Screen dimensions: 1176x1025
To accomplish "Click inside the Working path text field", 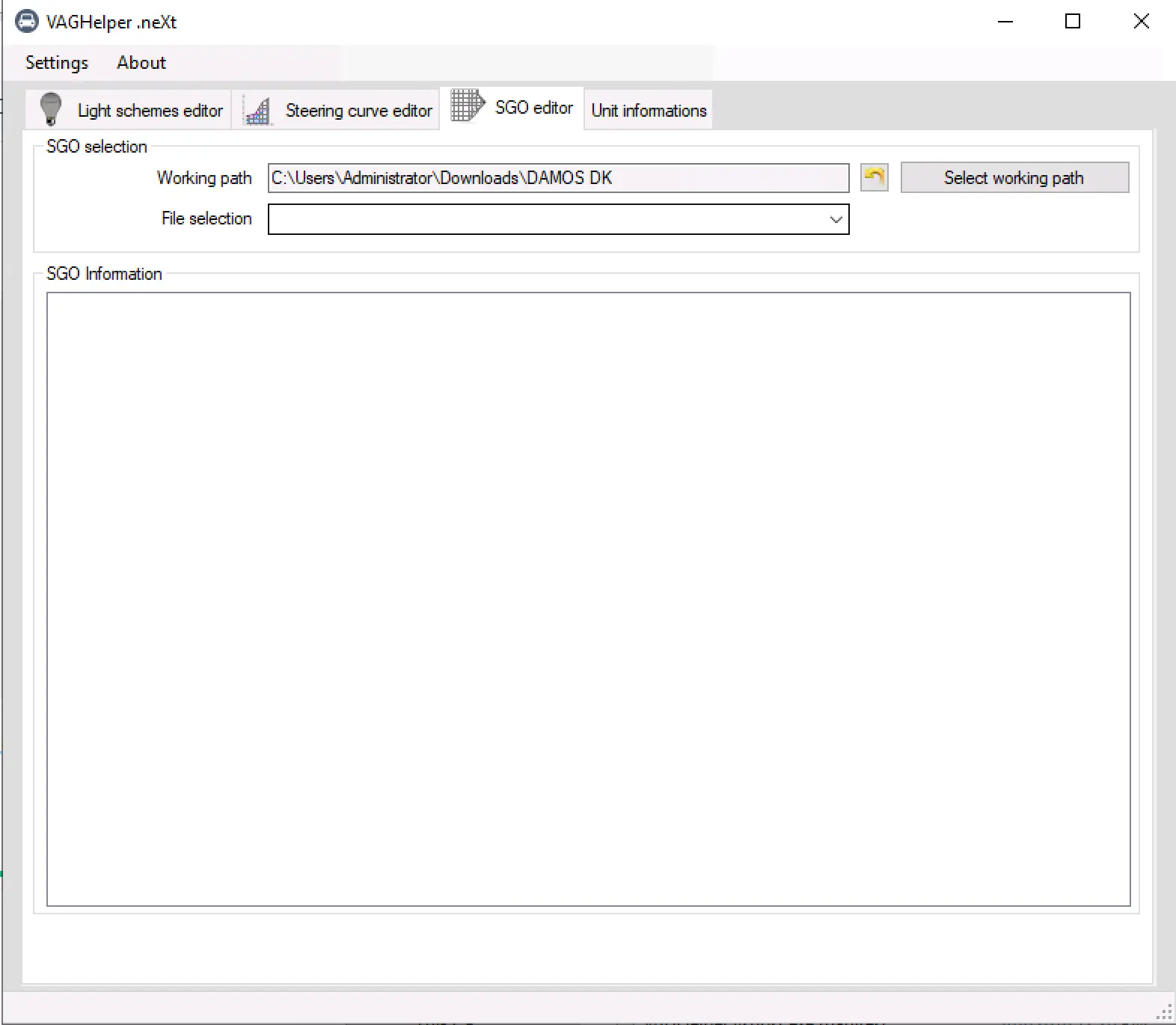I will coord(557,178).
